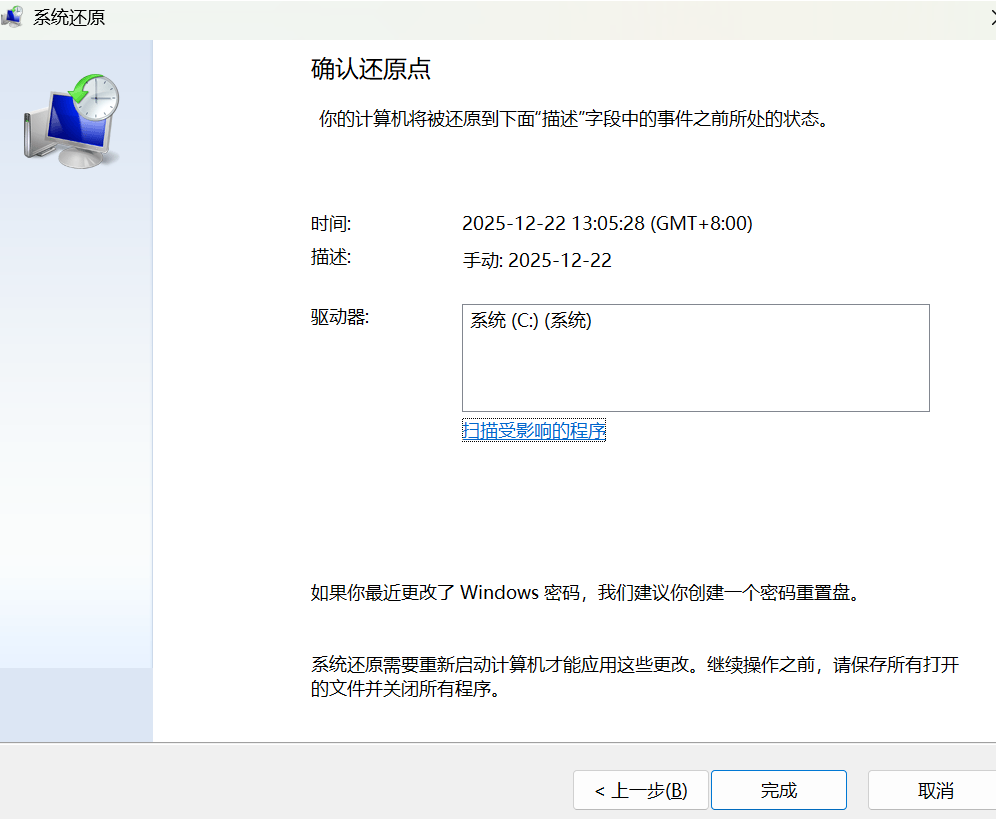Click the 驱动器: label

click(340, 318)
